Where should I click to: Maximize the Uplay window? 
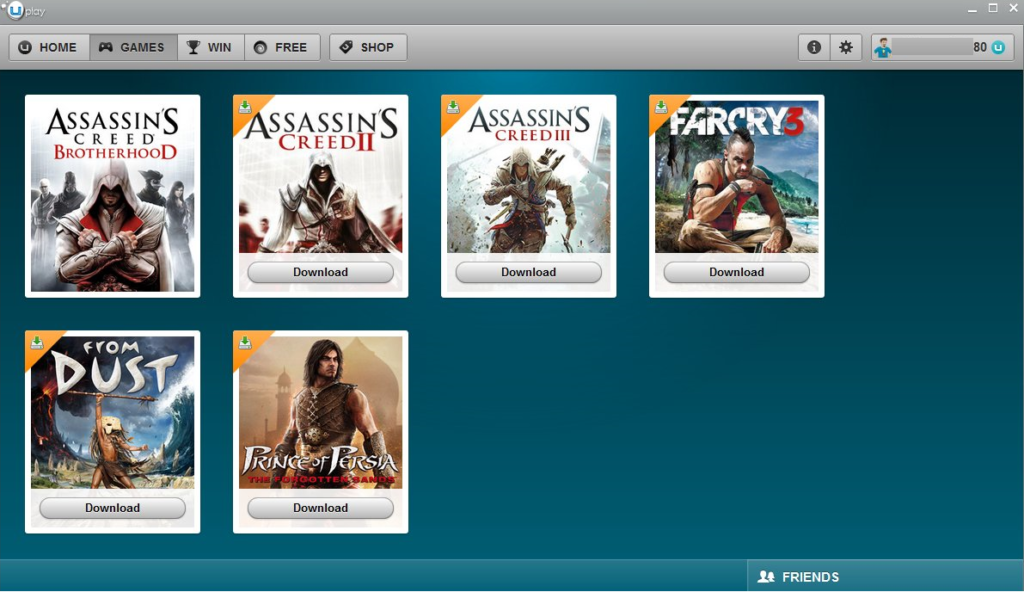tap(993, 8)
